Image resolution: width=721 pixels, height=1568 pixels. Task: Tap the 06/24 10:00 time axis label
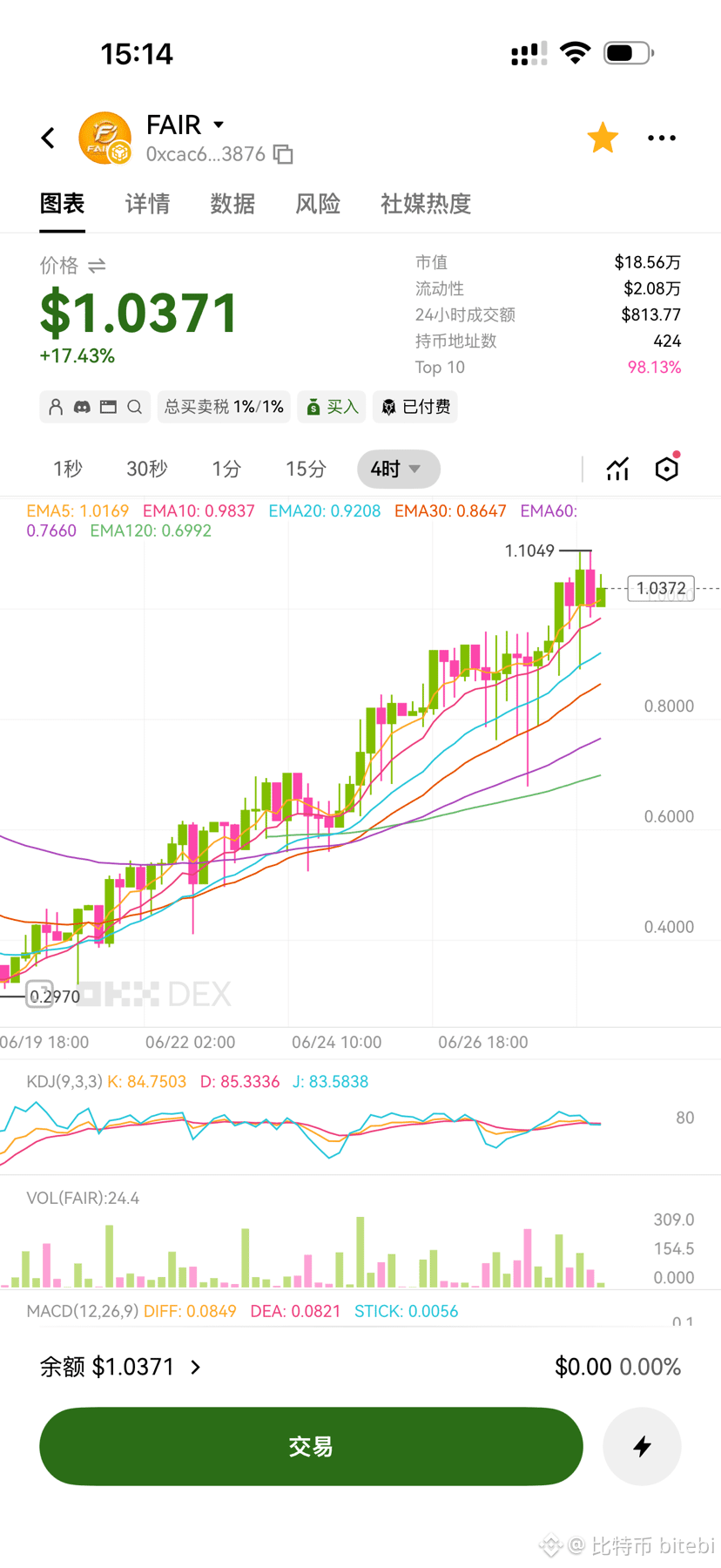pos(336,1043)
